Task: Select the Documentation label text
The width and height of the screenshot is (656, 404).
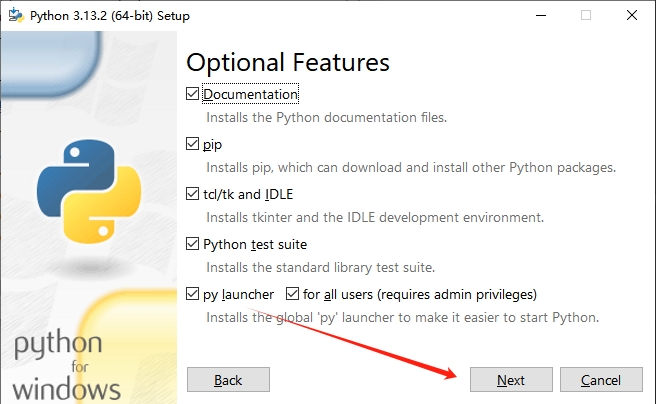Action: [x=250, y=94]
